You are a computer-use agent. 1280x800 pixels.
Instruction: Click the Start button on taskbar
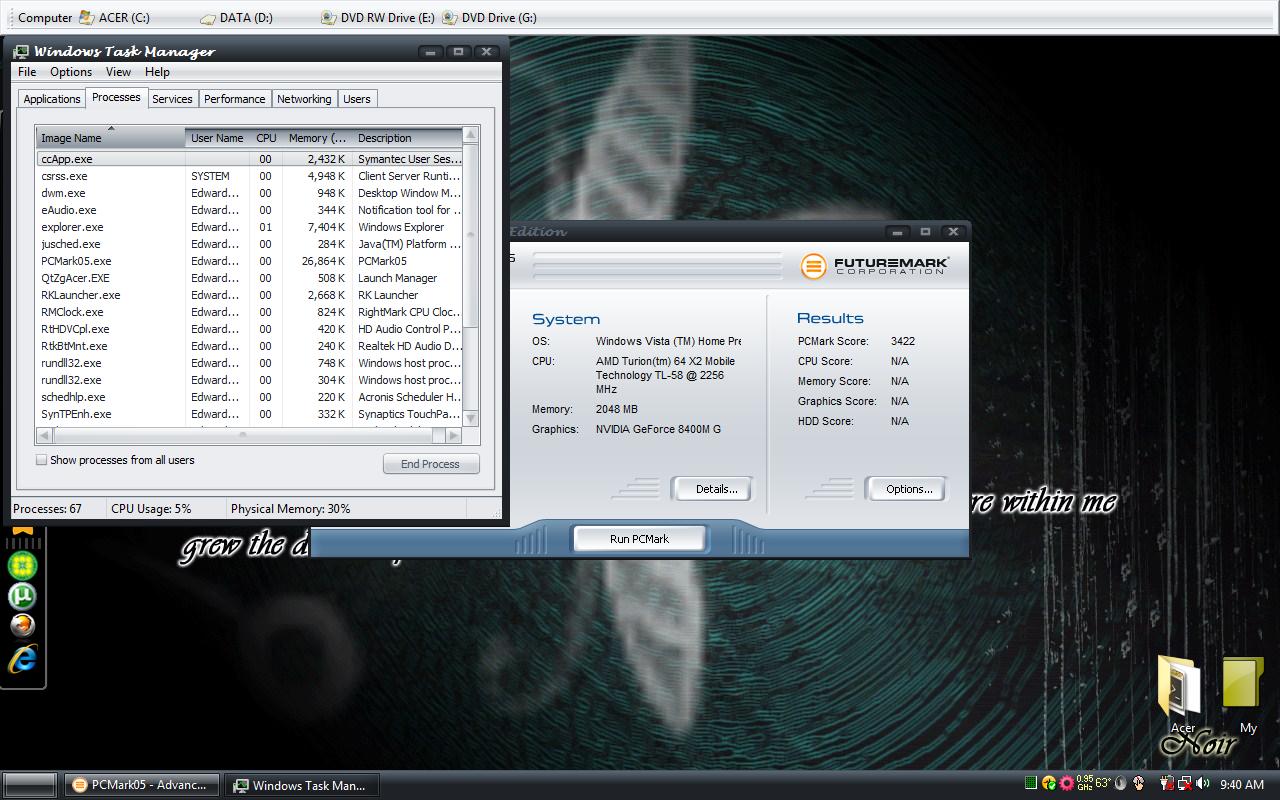click(30, 785)
